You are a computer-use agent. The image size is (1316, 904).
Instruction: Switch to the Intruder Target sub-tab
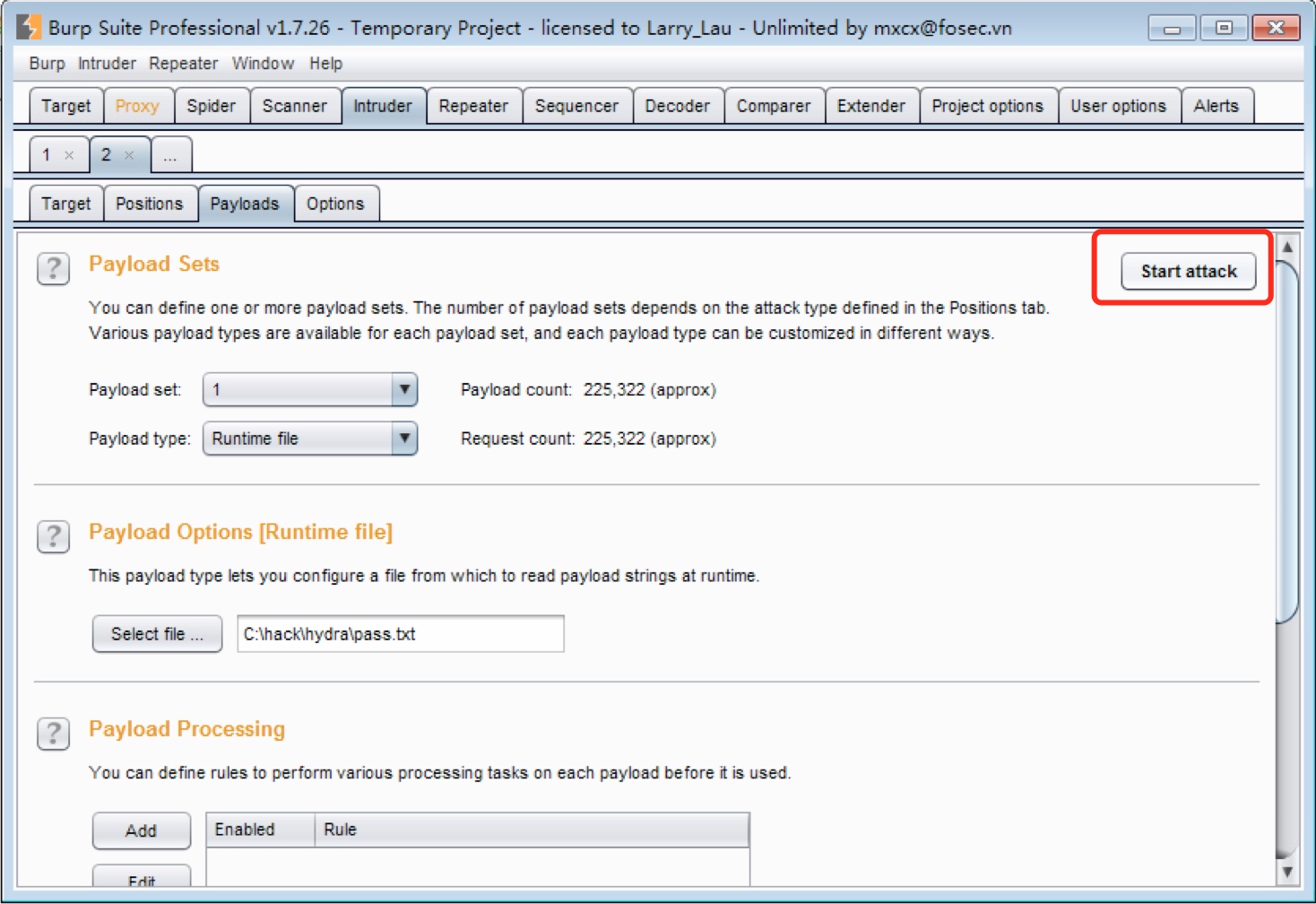click(66, 204)
